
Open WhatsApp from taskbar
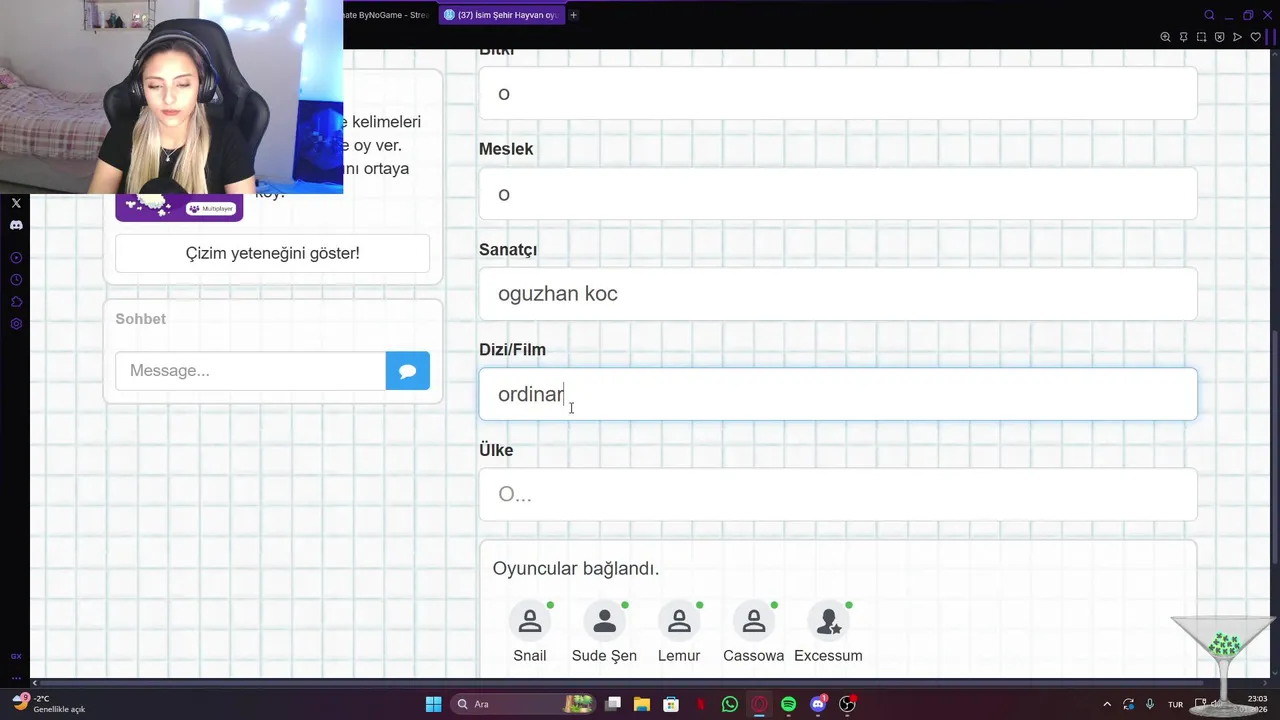[730, 704]
